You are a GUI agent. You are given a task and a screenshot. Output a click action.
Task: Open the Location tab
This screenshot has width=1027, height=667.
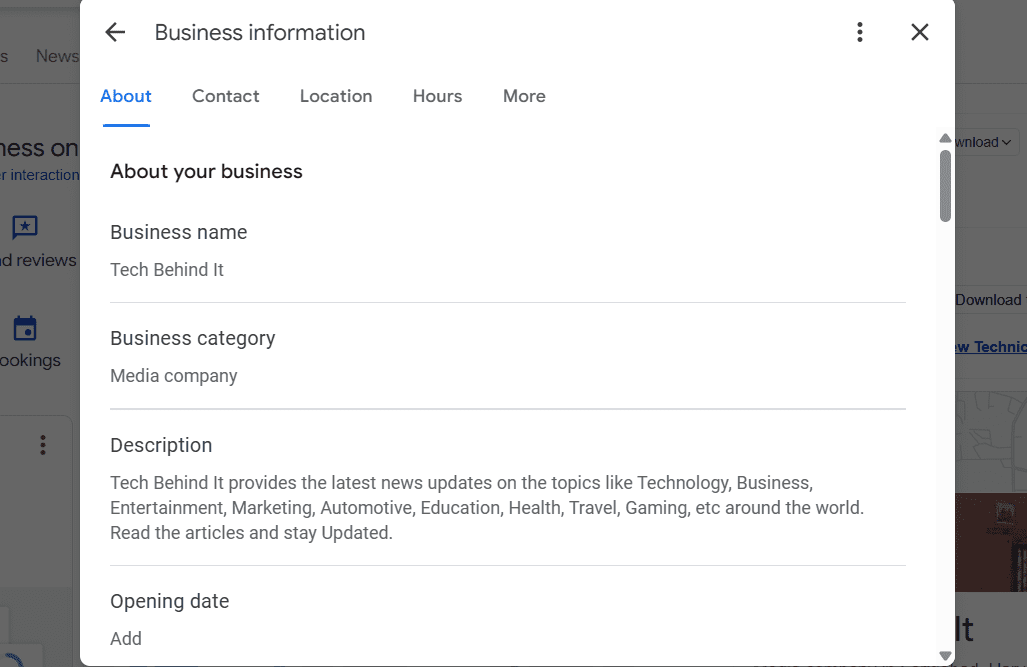[x=335, y=96]
